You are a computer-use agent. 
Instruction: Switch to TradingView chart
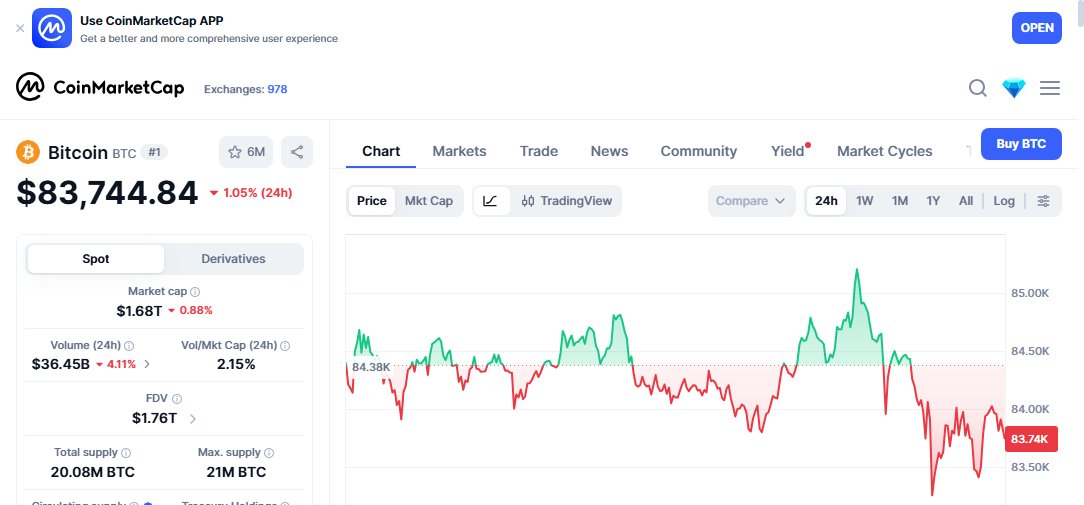coord(567,201)
